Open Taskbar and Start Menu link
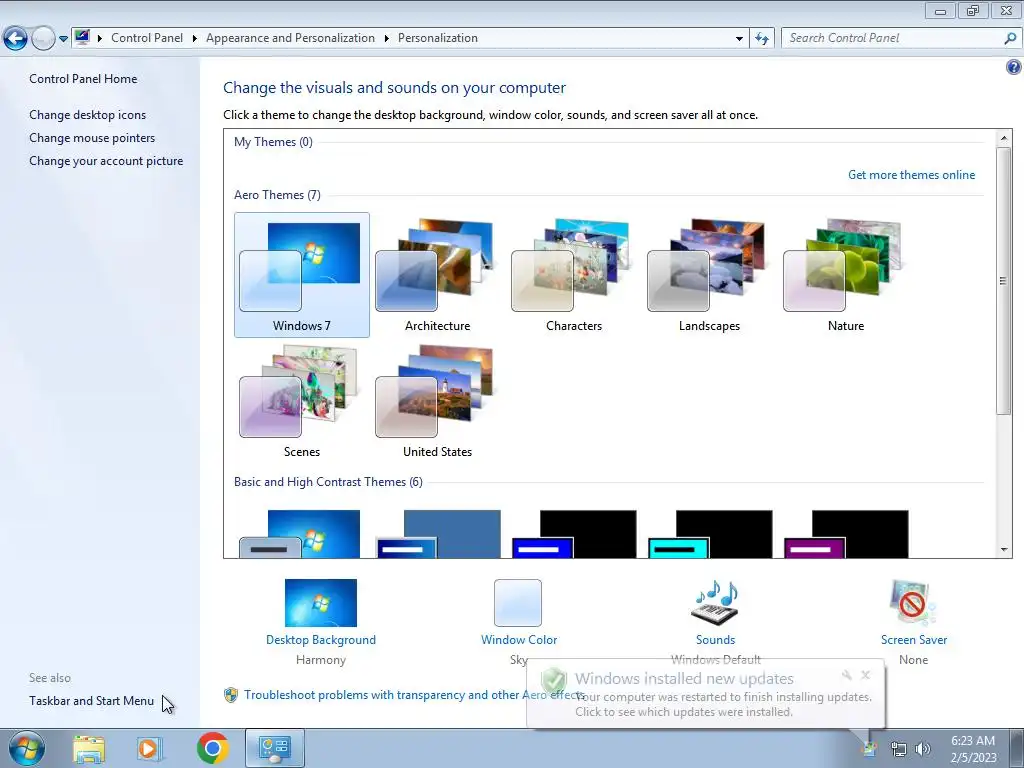This screenshot has width=1024, height=768. coord(91,701)
